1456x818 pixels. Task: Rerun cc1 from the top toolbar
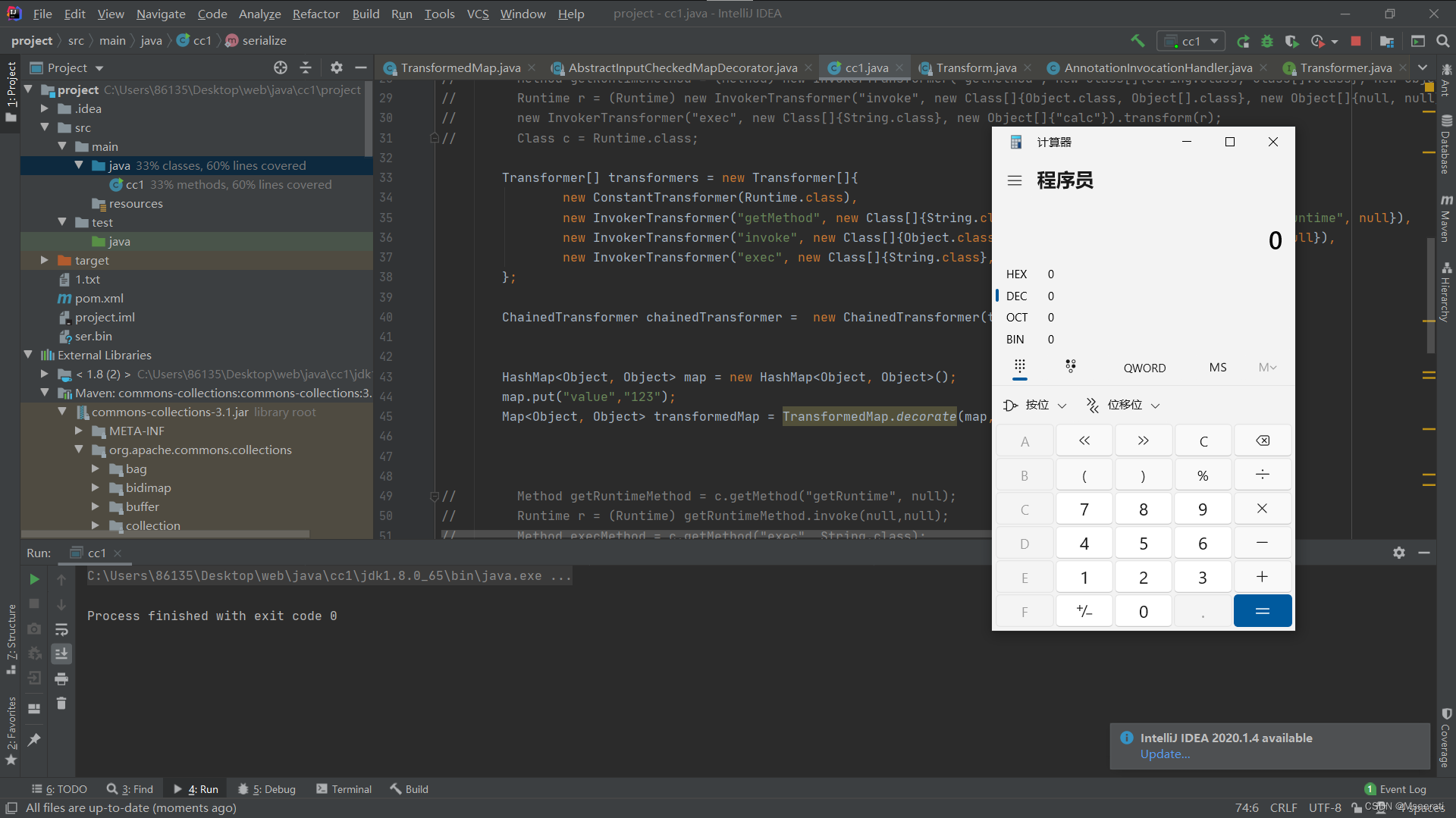coord(1243,41)
